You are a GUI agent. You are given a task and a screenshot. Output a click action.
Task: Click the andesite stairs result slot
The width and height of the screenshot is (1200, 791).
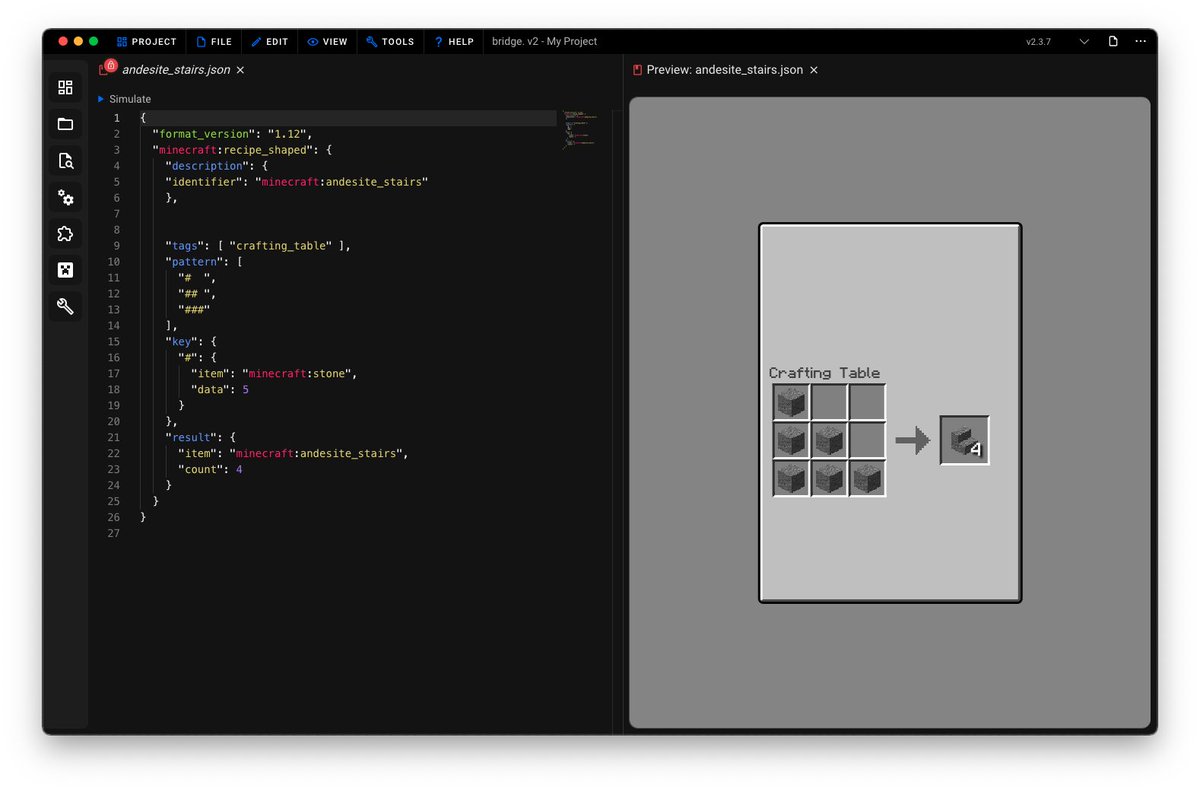965,440
